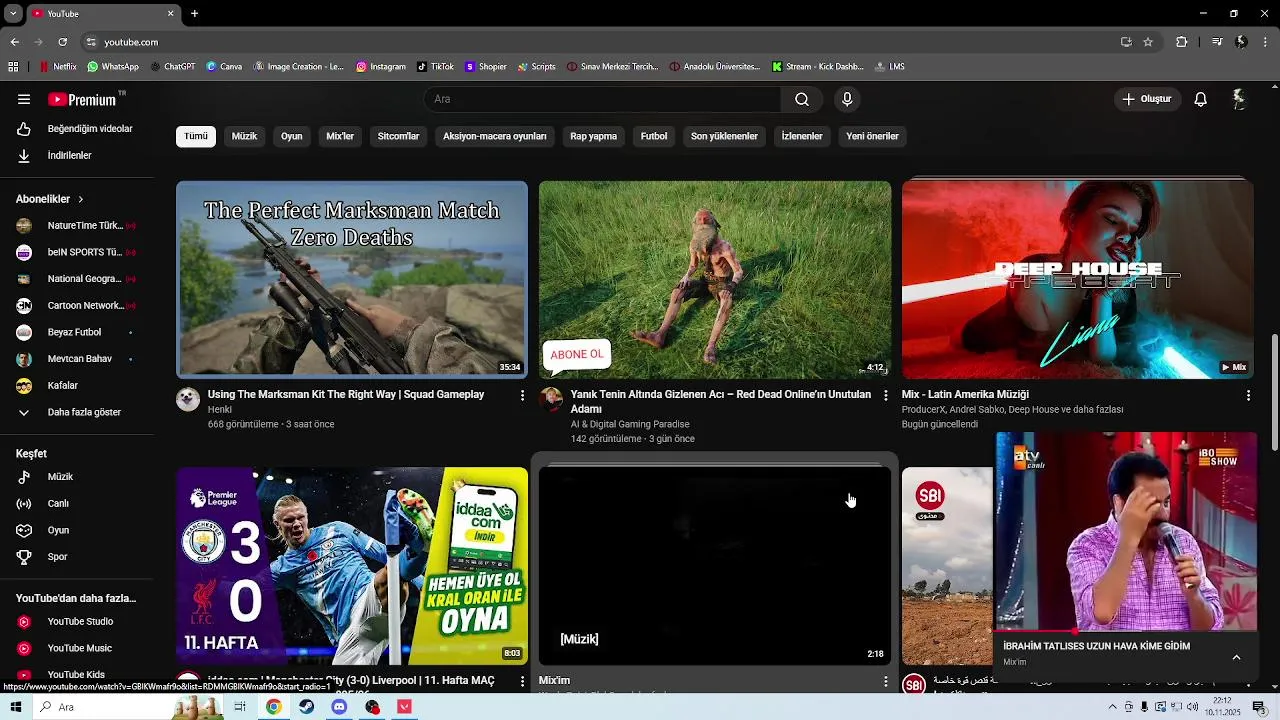This screenshot has height=720, width=1280.
Task: Select the Yeni öneriler chip
Action: 873,136
